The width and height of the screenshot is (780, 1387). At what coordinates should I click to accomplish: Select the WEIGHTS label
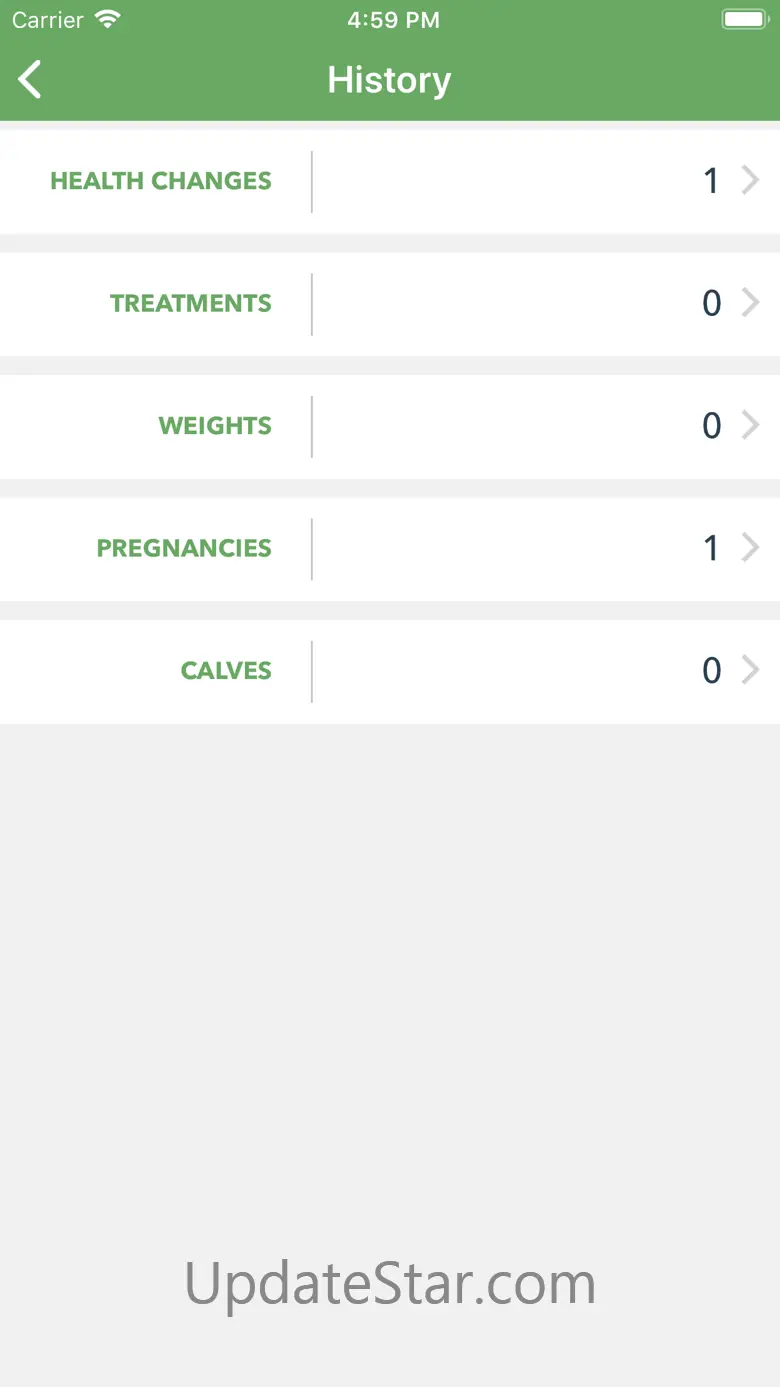pos(215,426)
